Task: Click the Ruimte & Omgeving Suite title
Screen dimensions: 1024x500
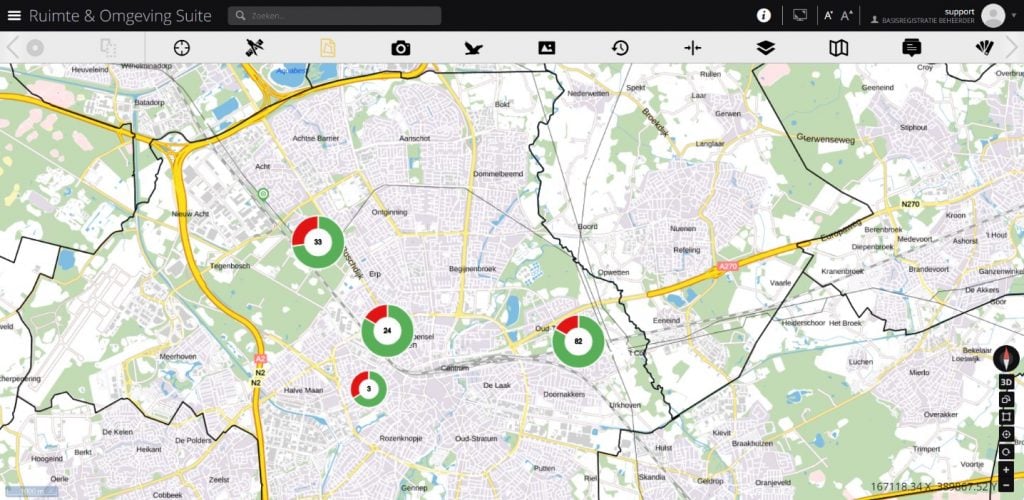Action: pyautogui.click(x=120, y=16)
